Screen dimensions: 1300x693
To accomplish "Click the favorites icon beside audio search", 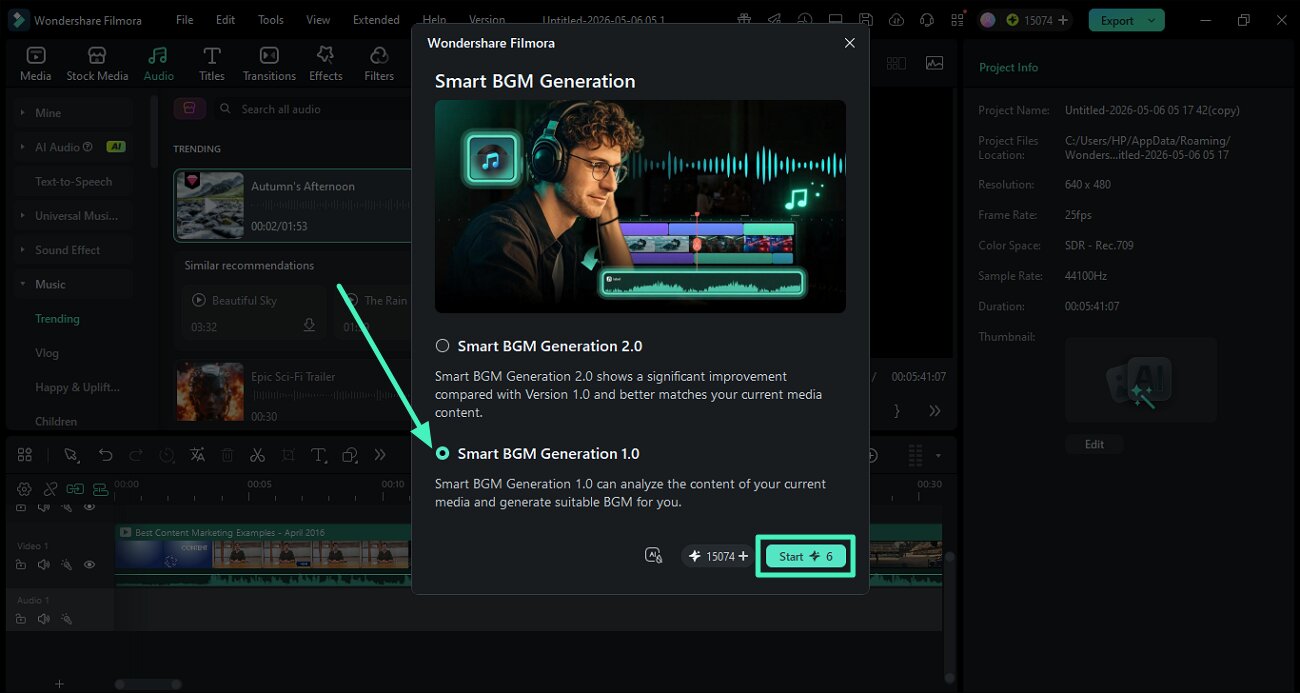I will click(x=190, y=108).
